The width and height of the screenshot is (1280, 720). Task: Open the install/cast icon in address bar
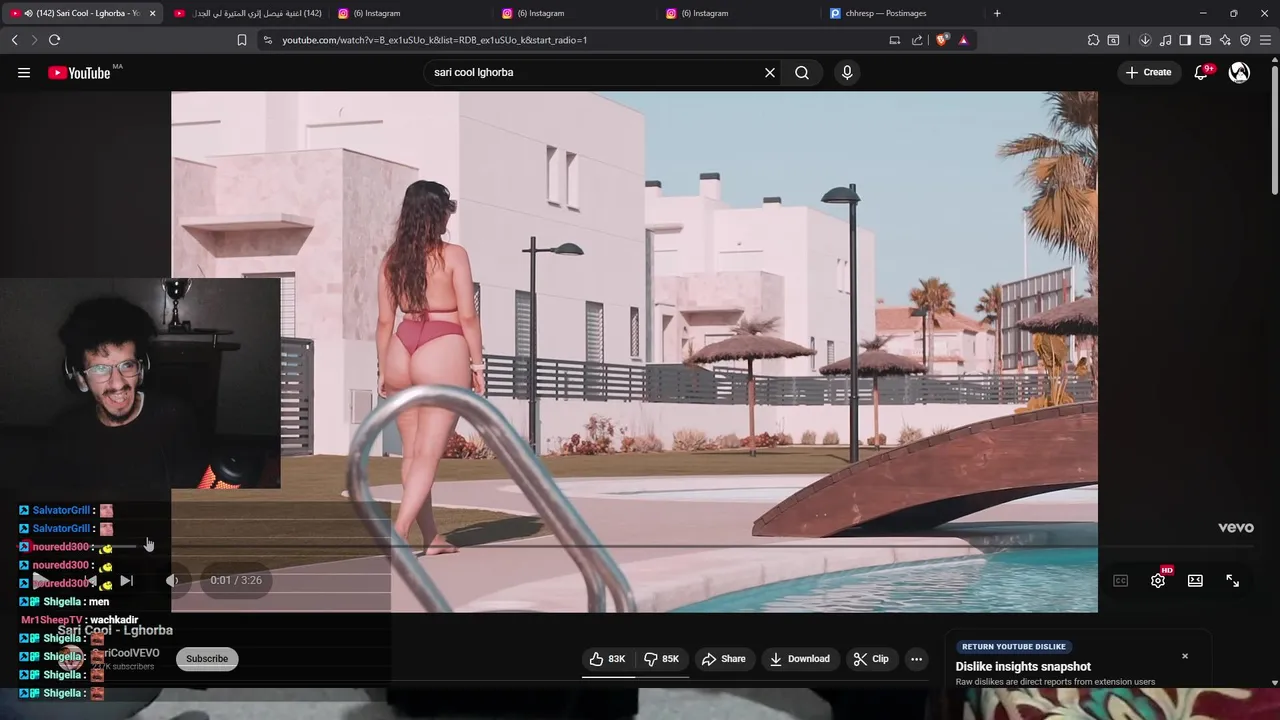[x=895, y=40]
